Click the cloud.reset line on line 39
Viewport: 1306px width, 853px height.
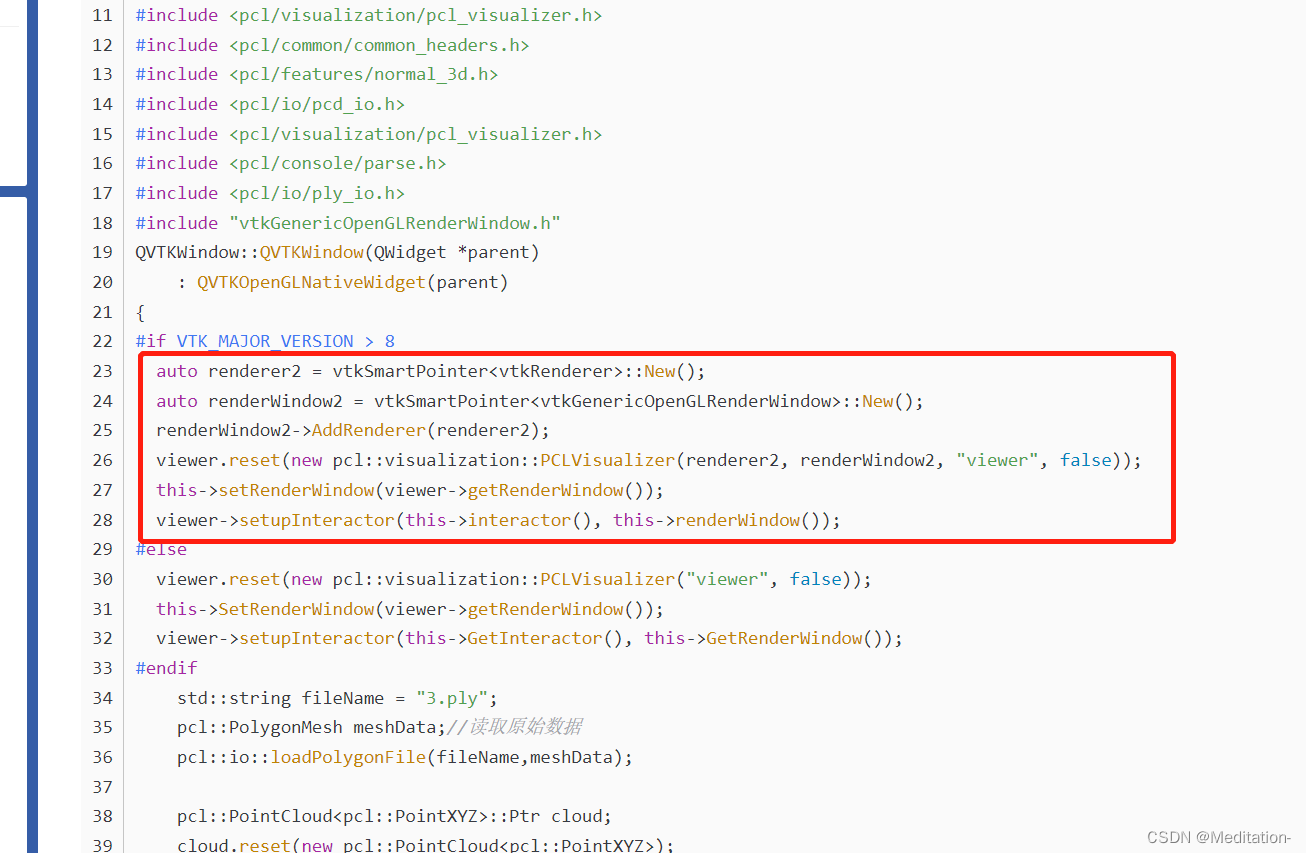426,845
